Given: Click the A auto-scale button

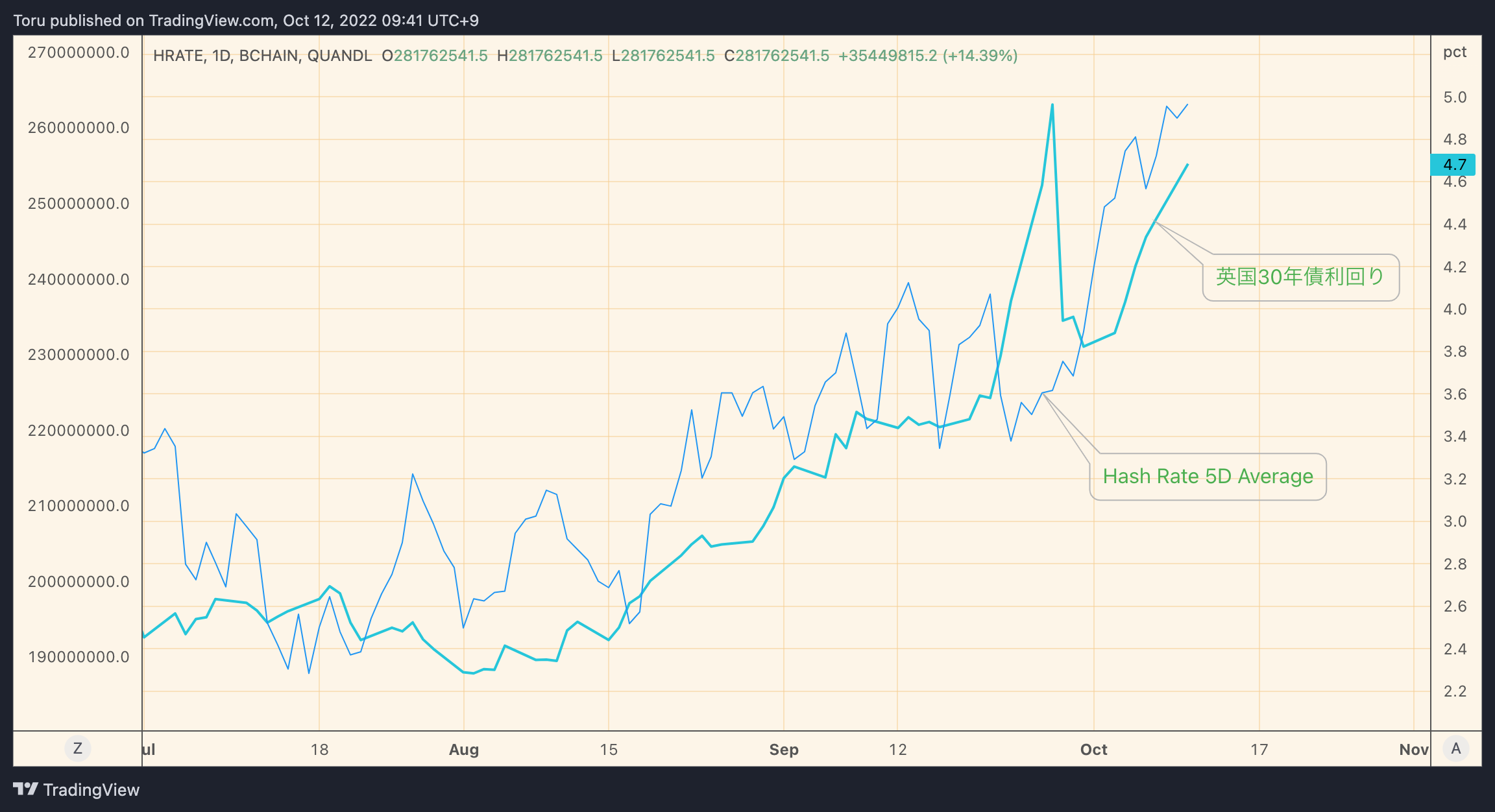Looking at the screenshot, I should [1456, 748].
